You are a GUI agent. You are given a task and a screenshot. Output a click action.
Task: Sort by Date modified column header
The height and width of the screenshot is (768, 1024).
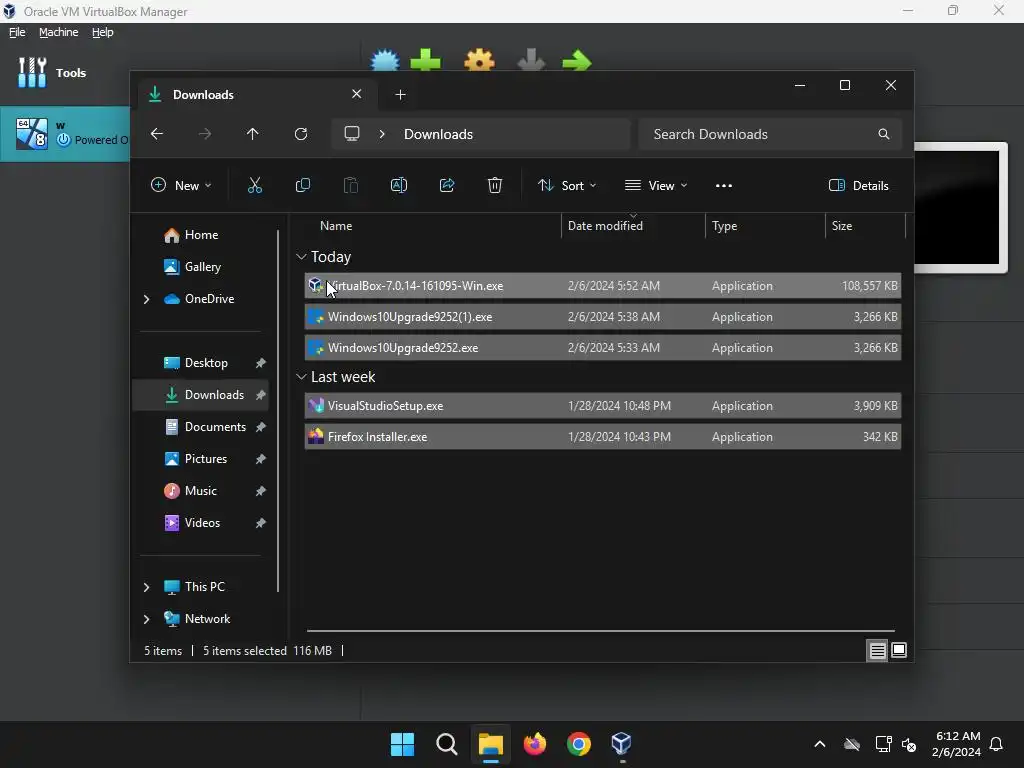(605, 226)
